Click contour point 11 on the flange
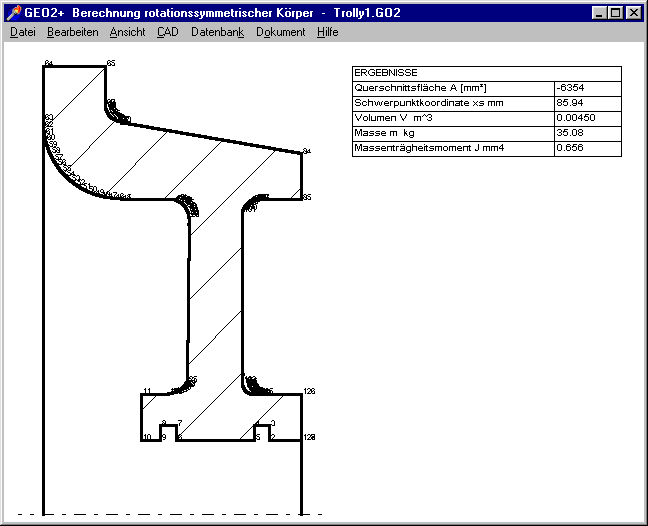This screenshot has width=648, height=526. click(x=146, y=391)
